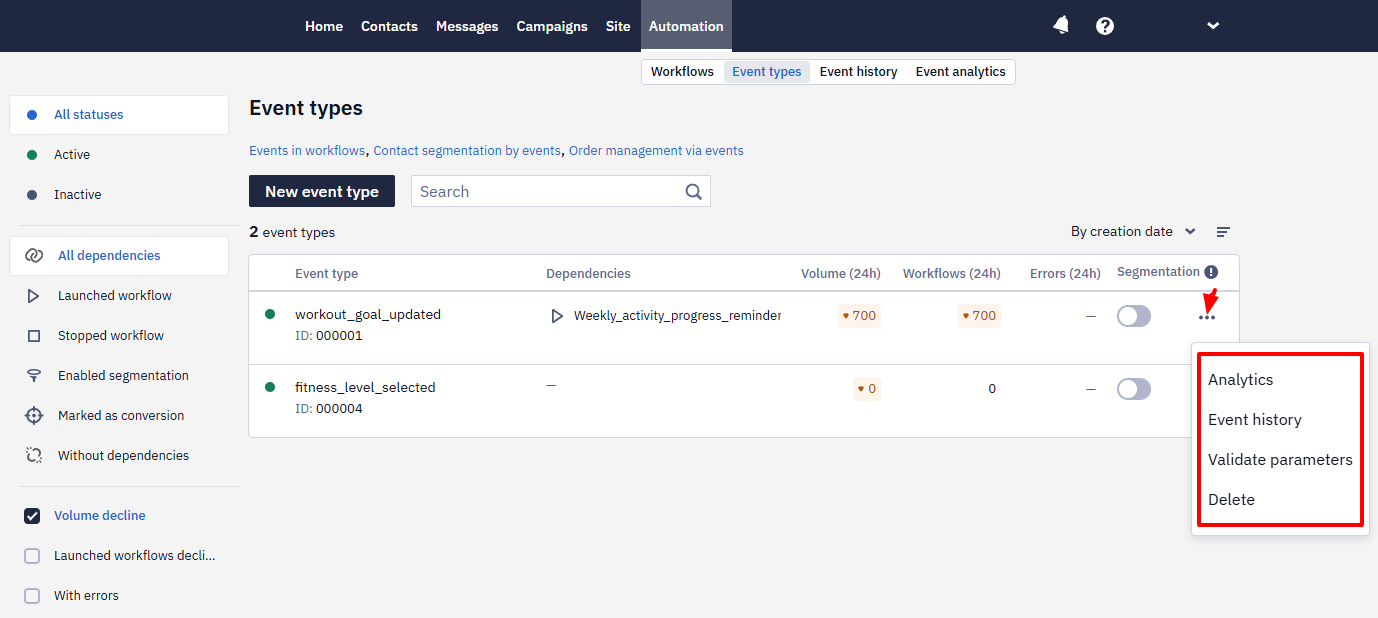The width and height of the screenshot is (1378, 618).
Task: Click the search magnifier icon
Action: click(694, 192)
